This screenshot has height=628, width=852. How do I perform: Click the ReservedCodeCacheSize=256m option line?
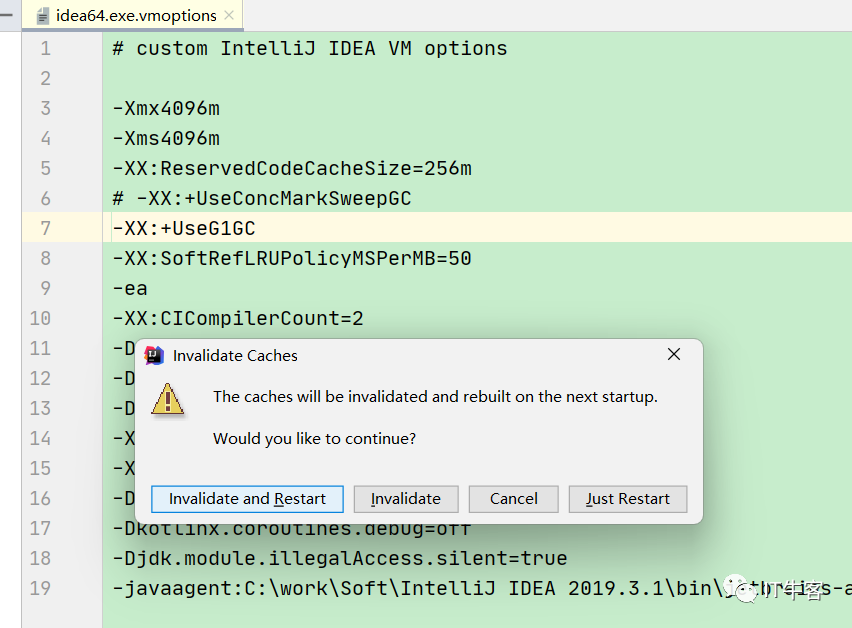(x=292, y=168)
